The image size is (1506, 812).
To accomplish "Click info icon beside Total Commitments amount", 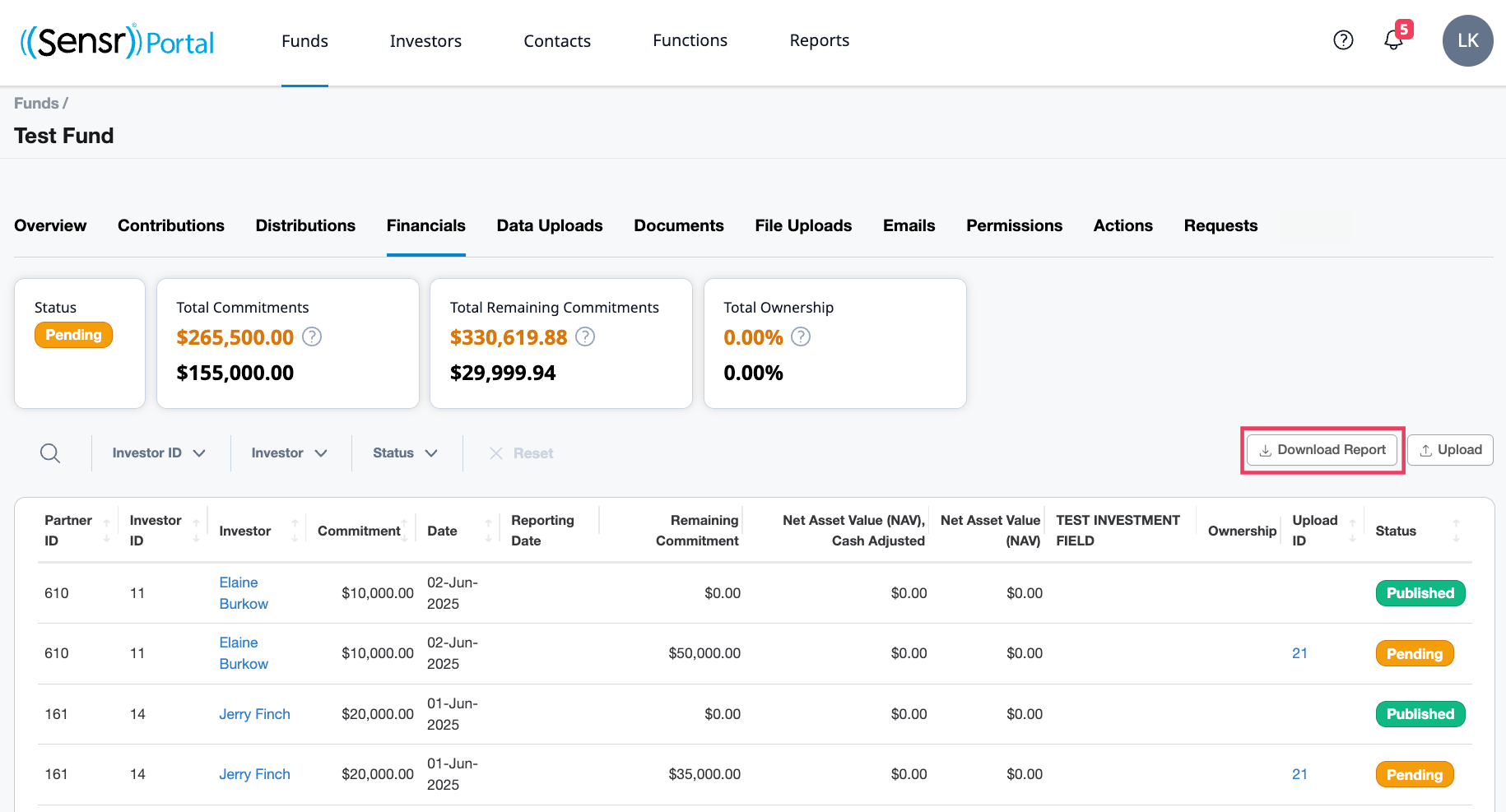I will click(x=312, y=336).
